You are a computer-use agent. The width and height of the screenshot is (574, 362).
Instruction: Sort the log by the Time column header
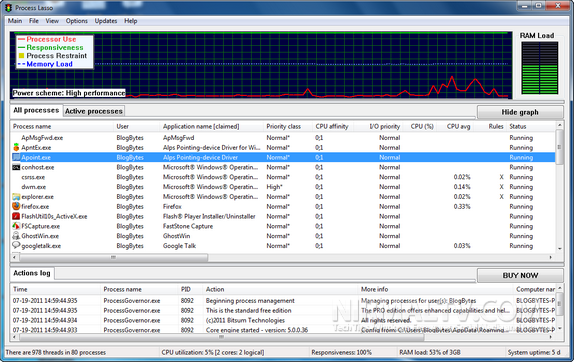click(20, 289)
